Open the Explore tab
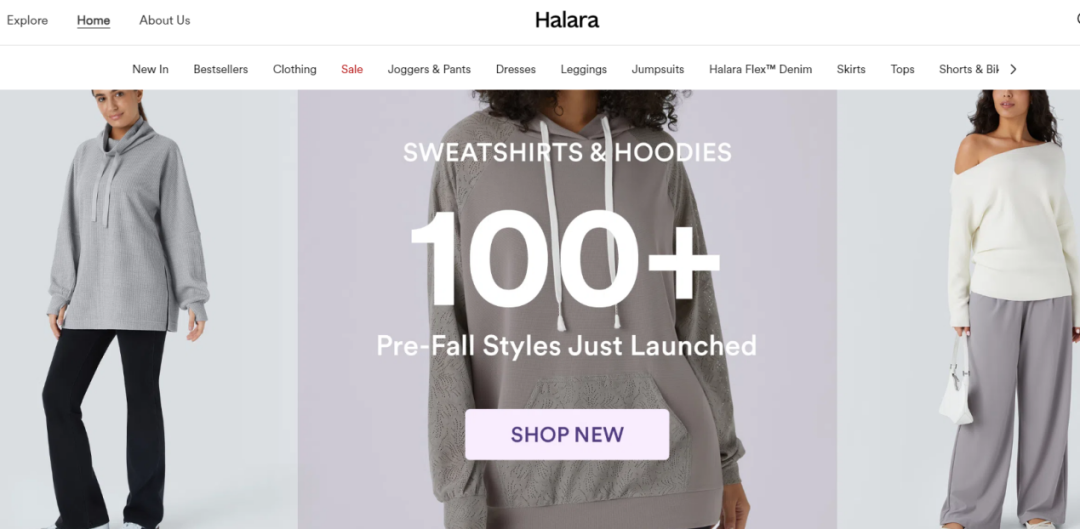 tap(28, 20)
